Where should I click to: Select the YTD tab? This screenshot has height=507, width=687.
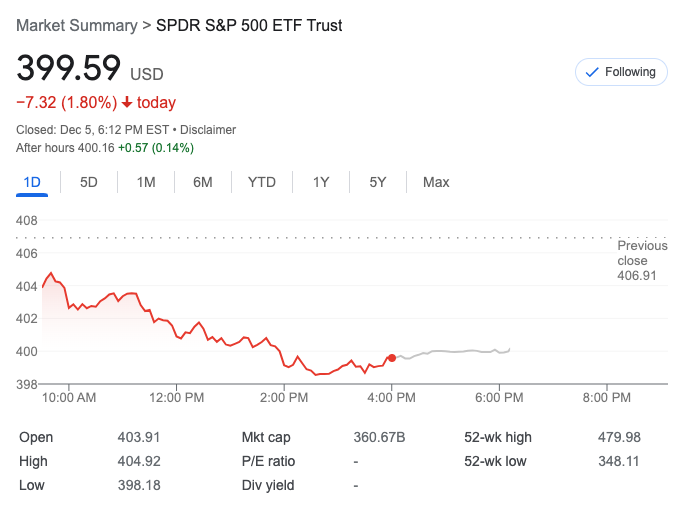tap(262, 182)
